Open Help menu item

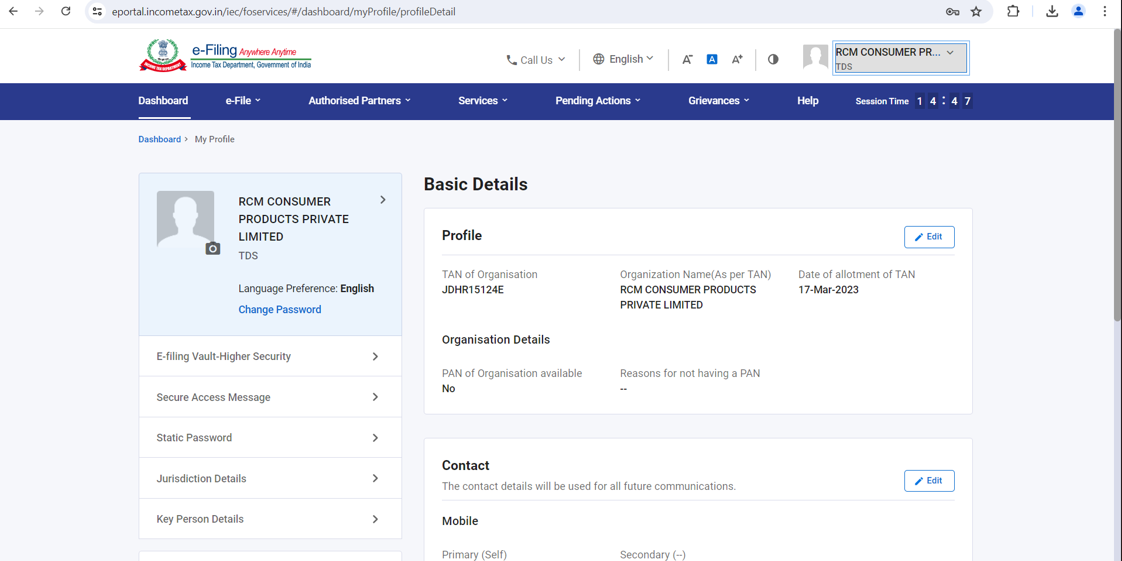808,101
